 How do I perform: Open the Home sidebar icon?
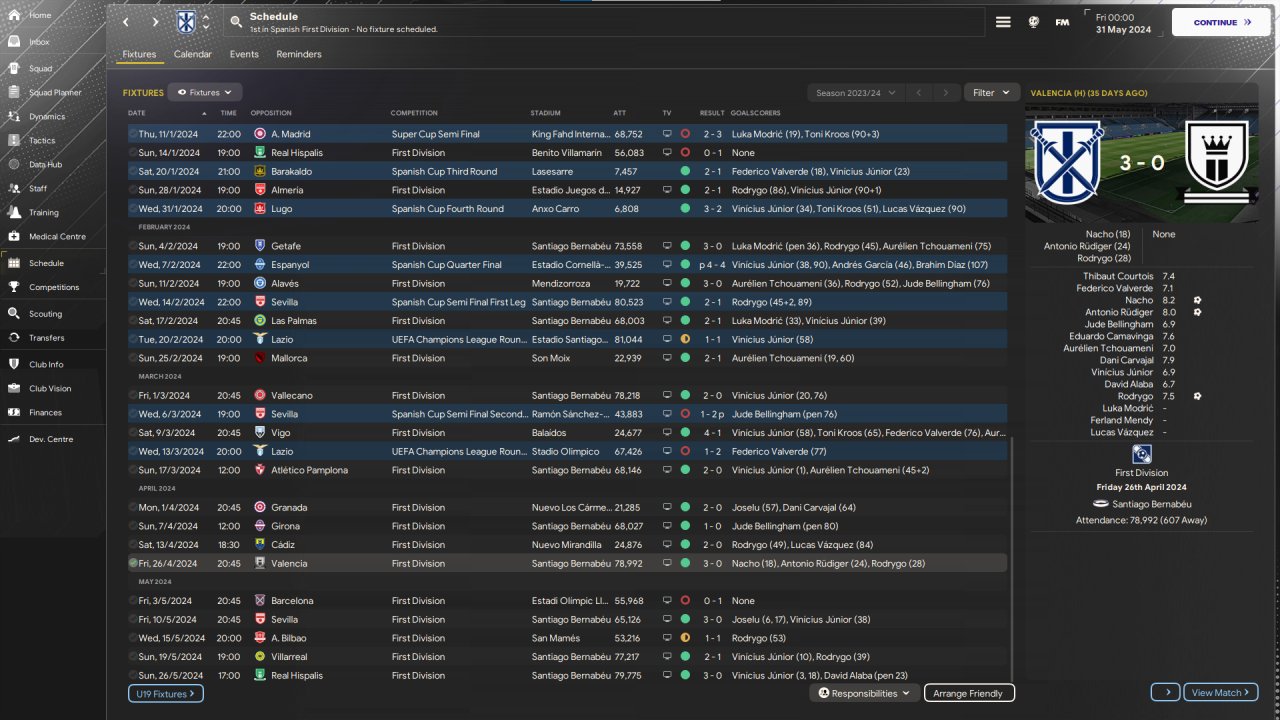point(14,15)
